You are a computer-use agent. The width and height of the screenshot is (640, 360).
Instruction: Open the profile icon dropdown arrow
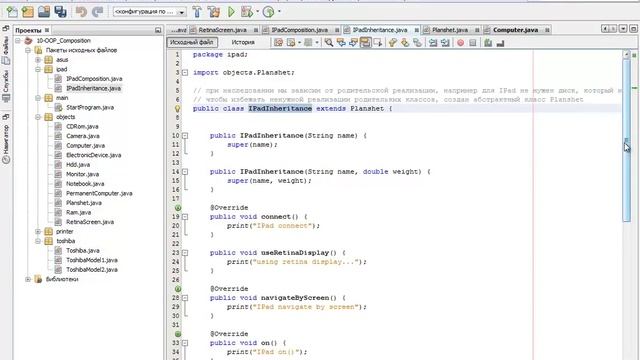279,12
